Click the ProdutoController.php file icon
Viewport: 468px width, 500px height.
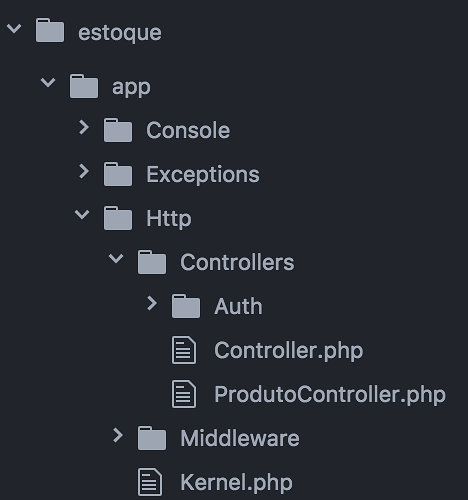pos(184,394)
